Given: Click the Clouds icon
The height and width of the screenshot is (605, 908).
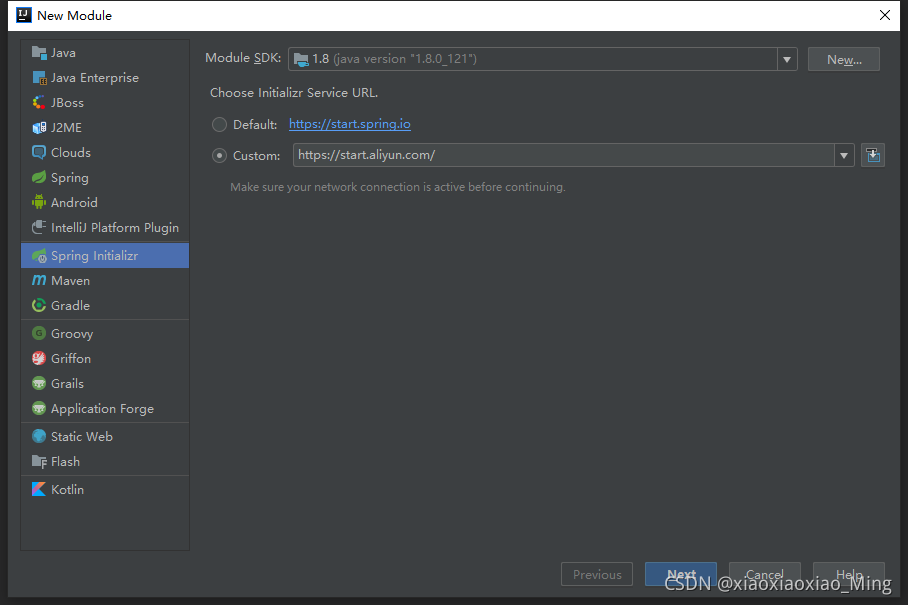Looking at the screenshot, I should click(39, 152).
